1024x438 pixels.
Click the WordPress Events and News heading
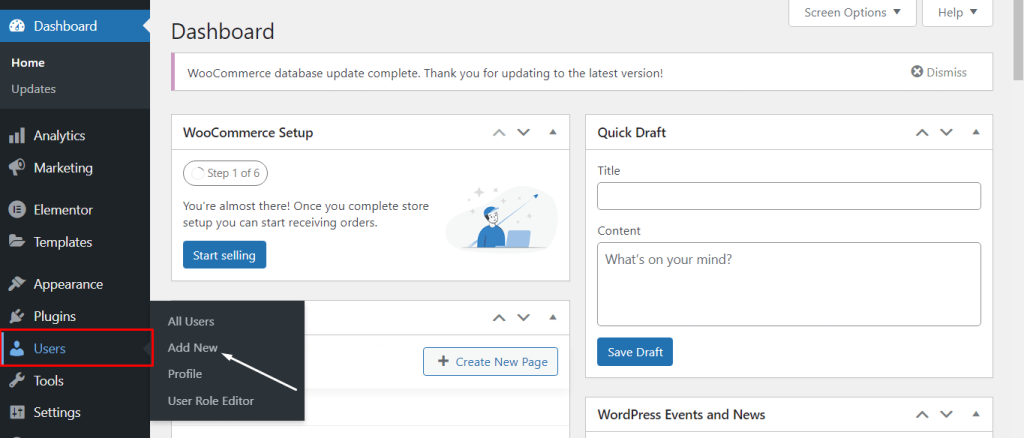coord(681,415)
